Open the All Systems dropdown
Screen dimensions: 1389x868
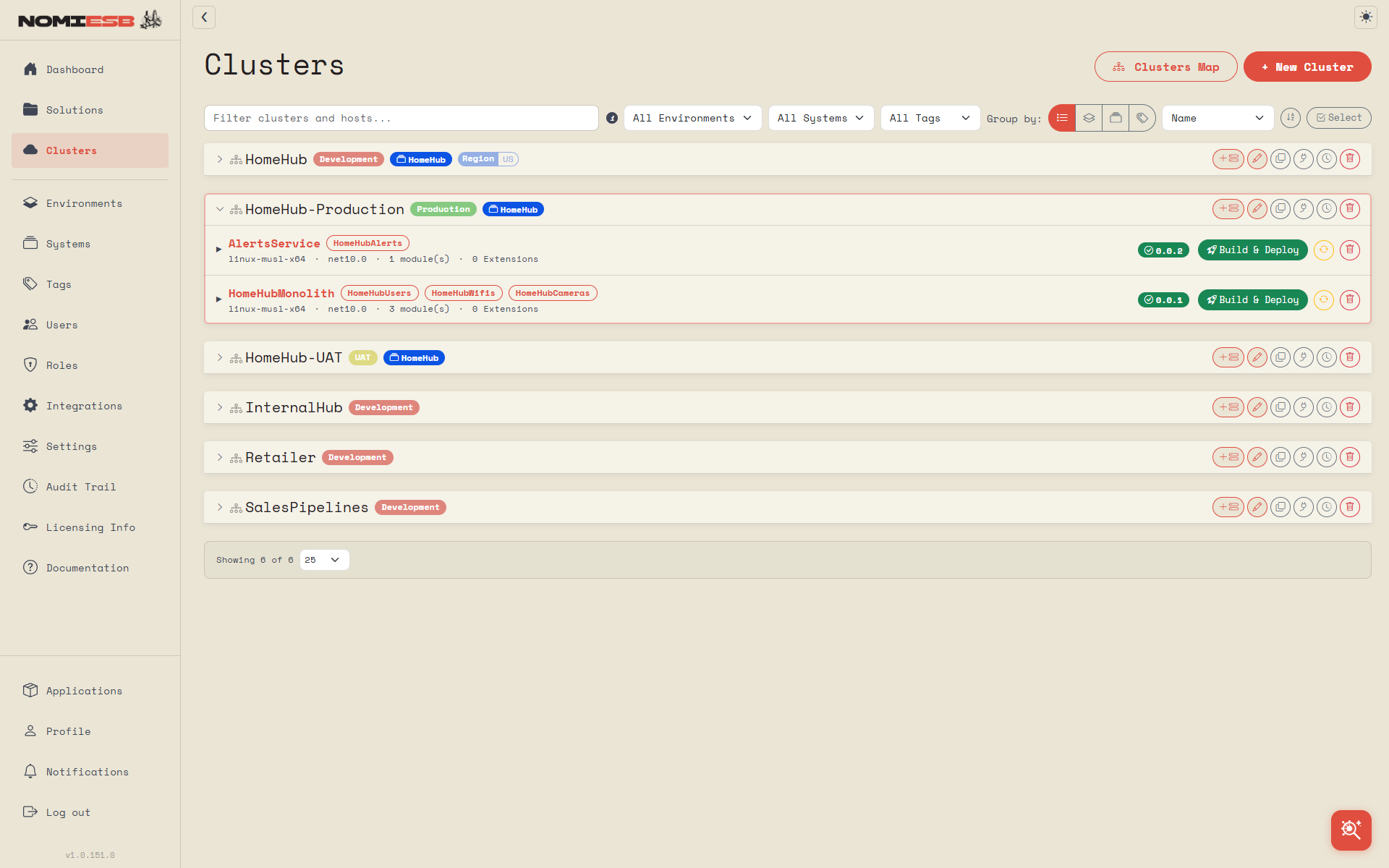pos(821,118)
